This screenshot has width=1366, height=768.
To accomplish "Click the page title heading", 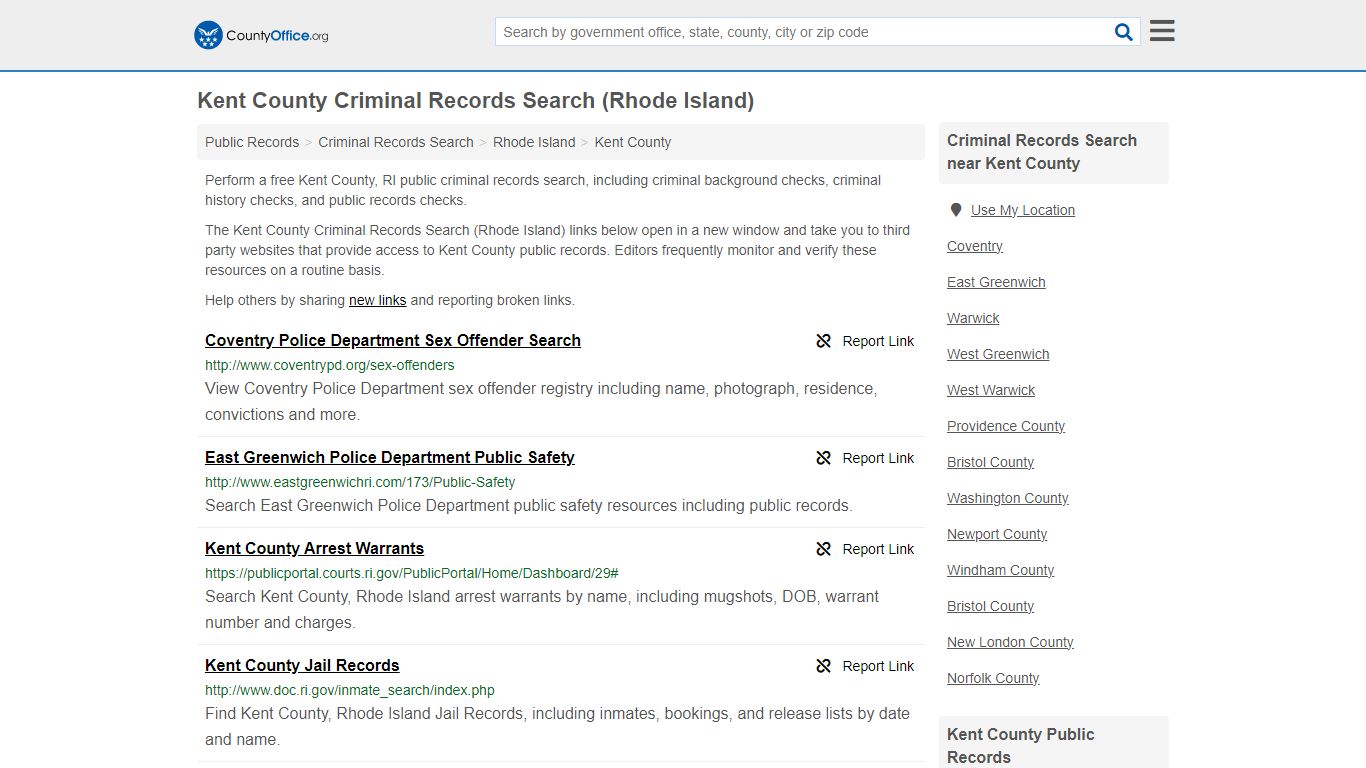I will [476, 101].
